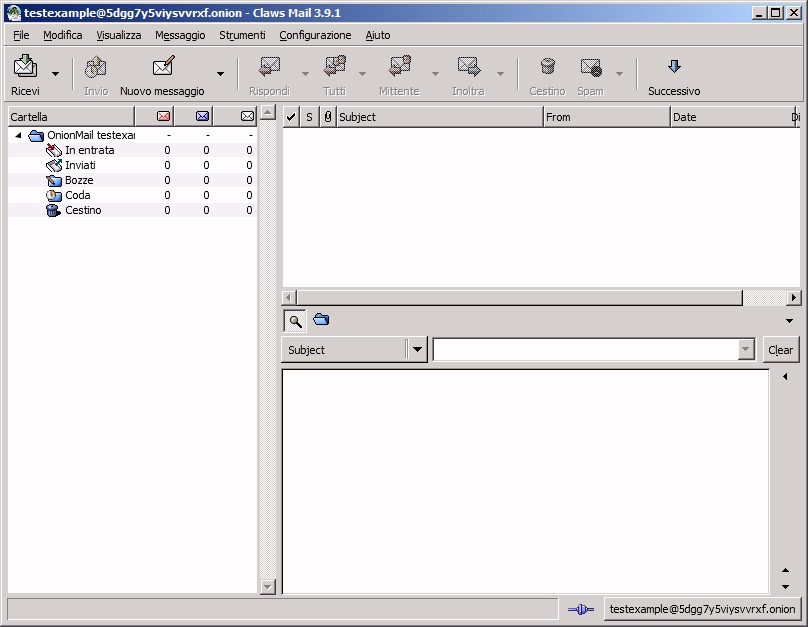Toggle the quick search magnifier button
Viewport: 808px width, 627px height.
[x=295, y=321]
